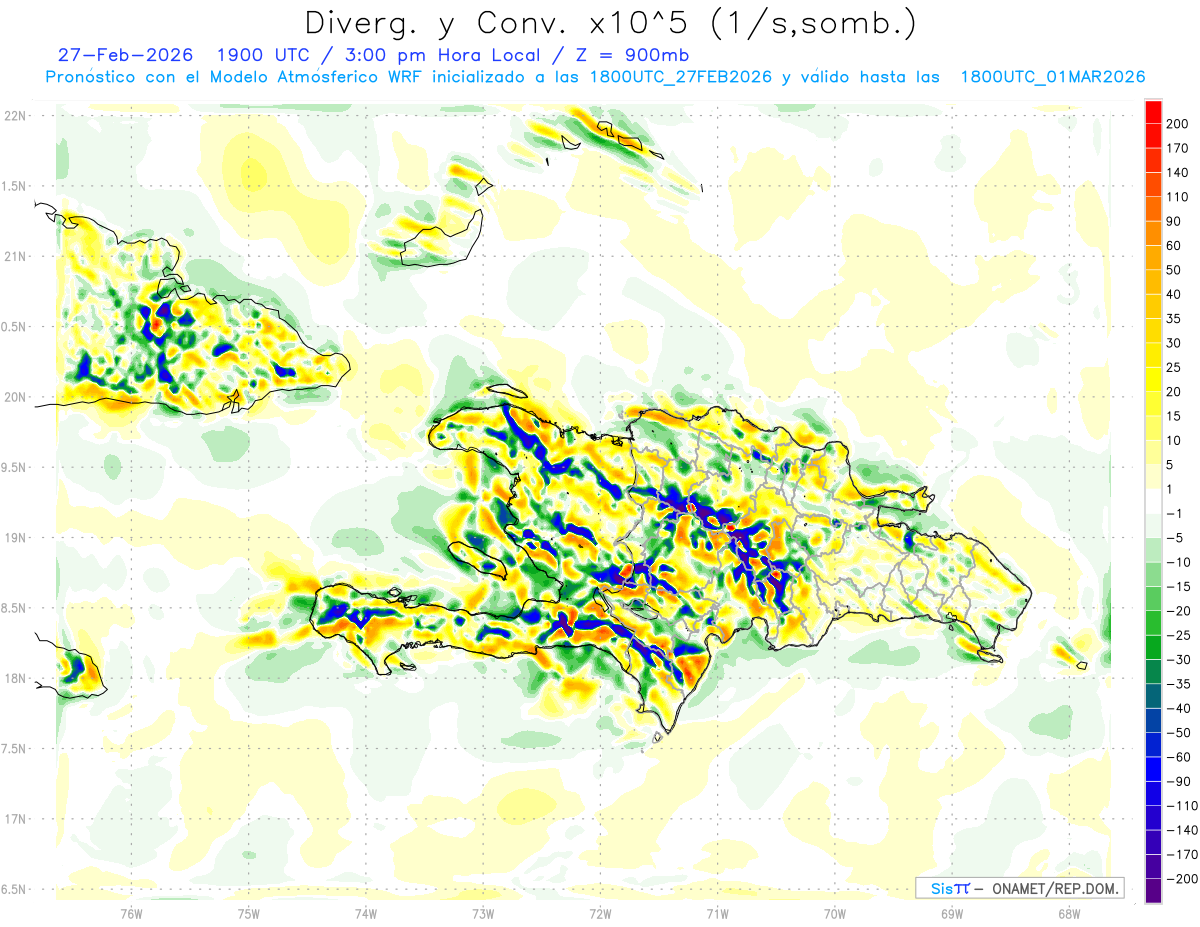This screenshot has height=927, width=1200.
Task: Click the positive '140' color bar value
Action: (1176, 173)
